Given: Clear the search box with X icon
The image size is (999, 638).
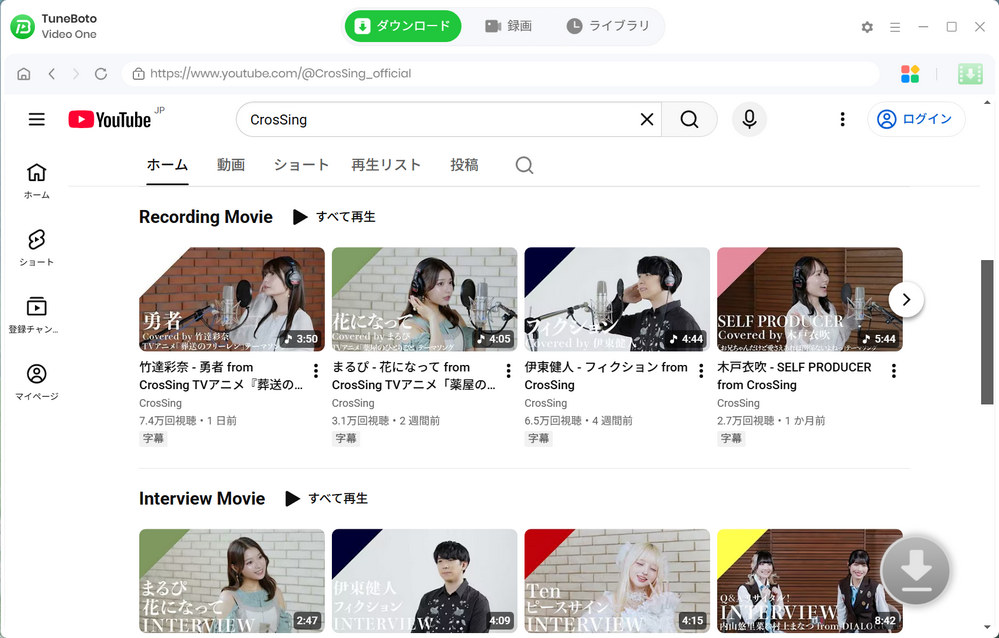Looking at the screenshot, I should pyautogui.click(x=647, y=119).
